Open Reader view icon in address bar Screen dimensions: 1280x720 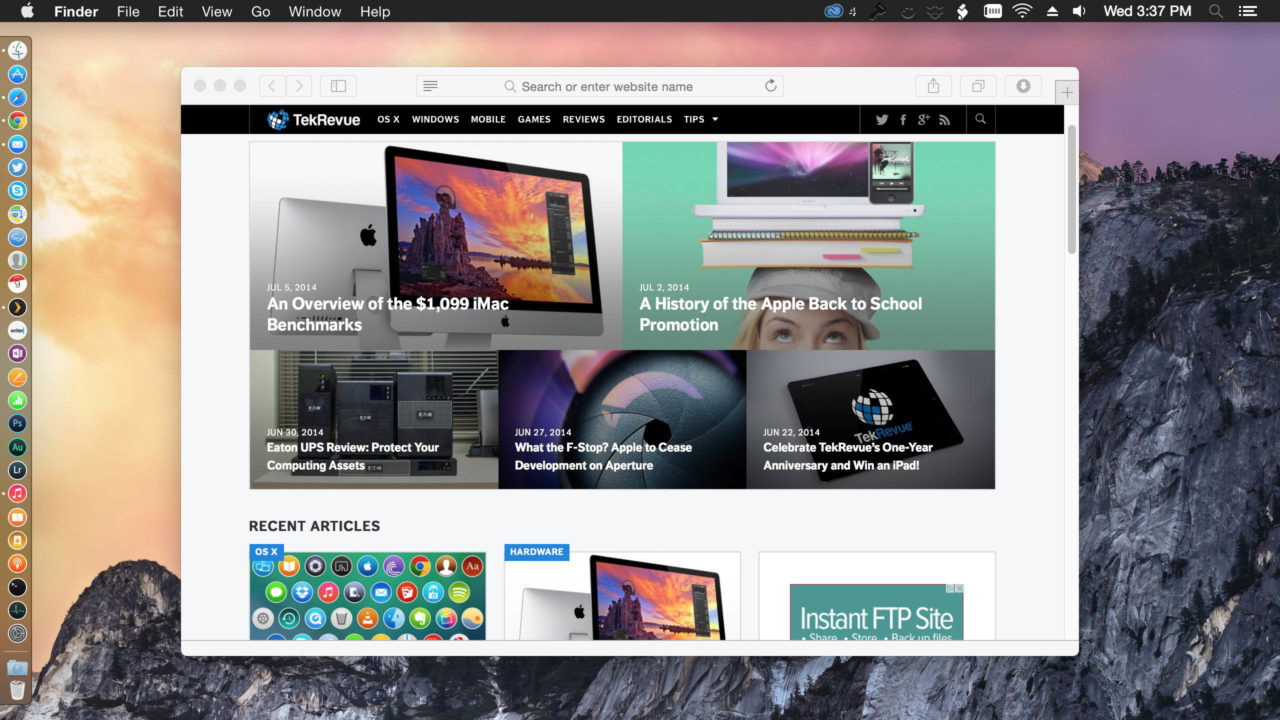(x=430, y=86)
